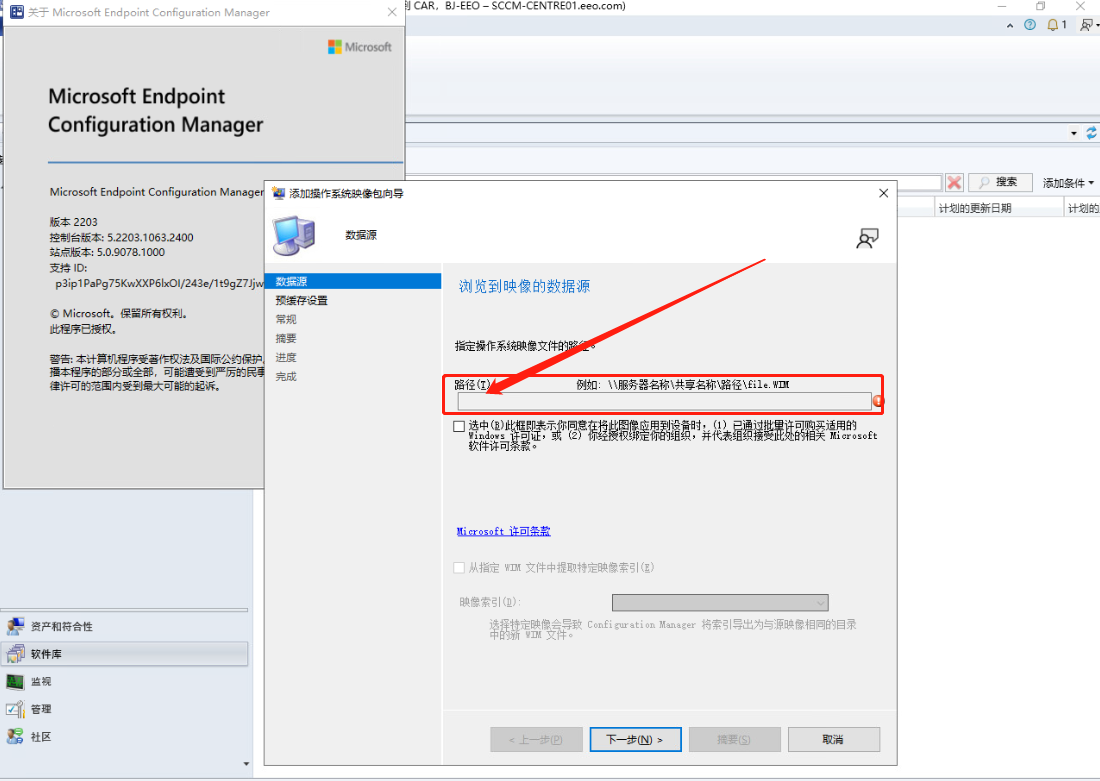The width and height of the screenshot is (1100, 781).
Task: Click the Previous button in wizard
Action: [536, 740]
